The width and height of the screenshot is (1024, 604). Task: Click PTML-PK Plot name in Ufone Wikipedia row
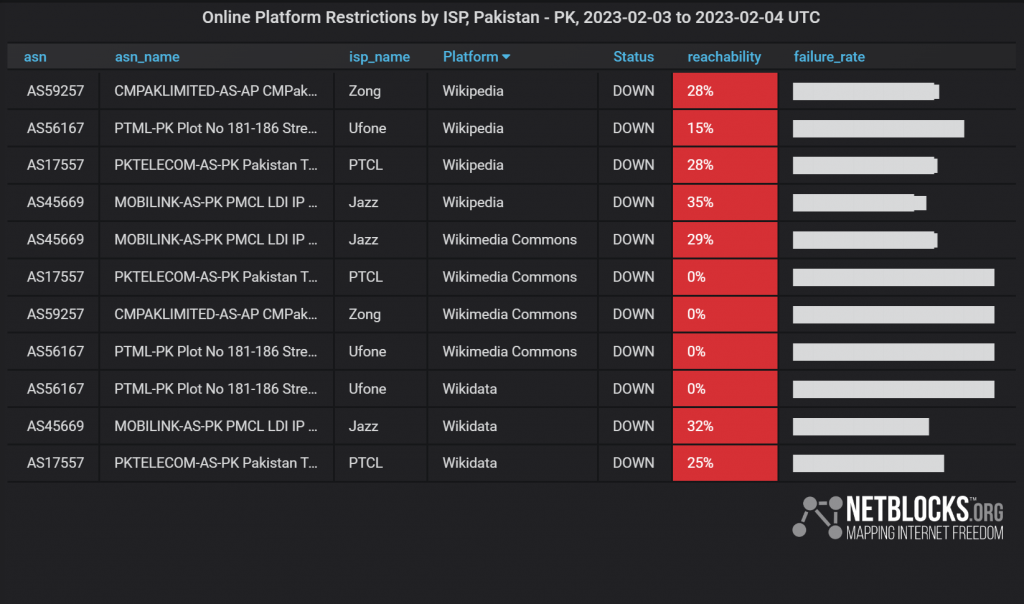(216, 128)
